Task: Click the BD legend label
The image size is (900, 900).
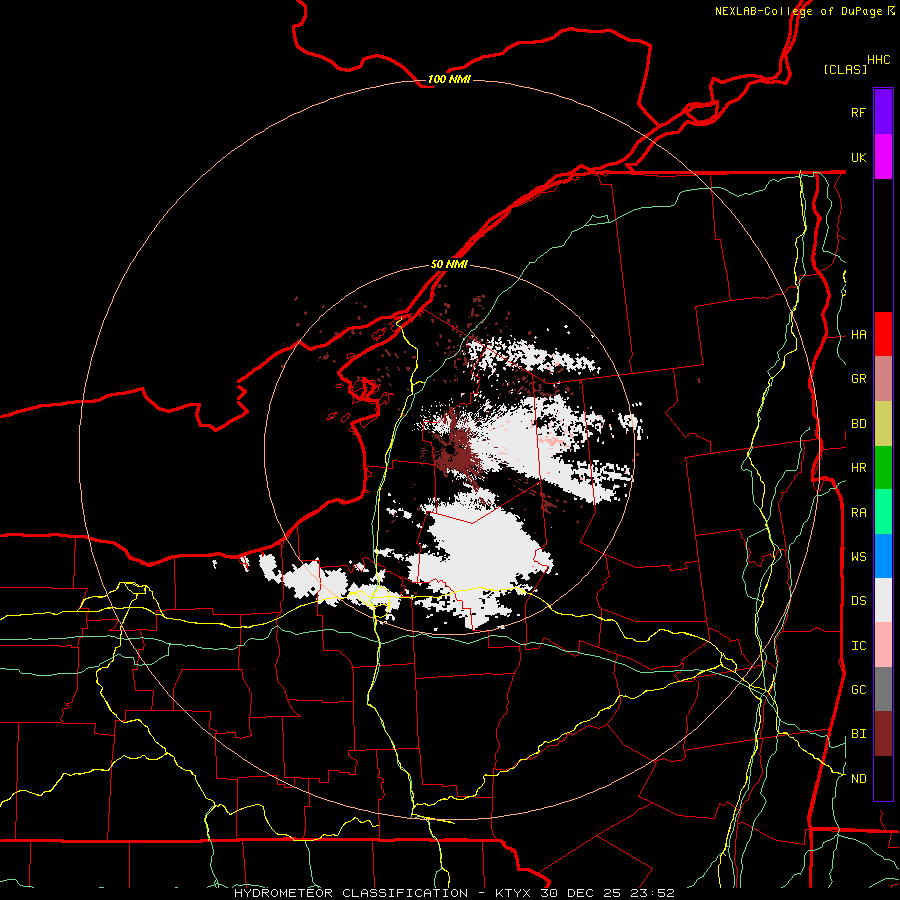Action: click(x=858, y=424)
